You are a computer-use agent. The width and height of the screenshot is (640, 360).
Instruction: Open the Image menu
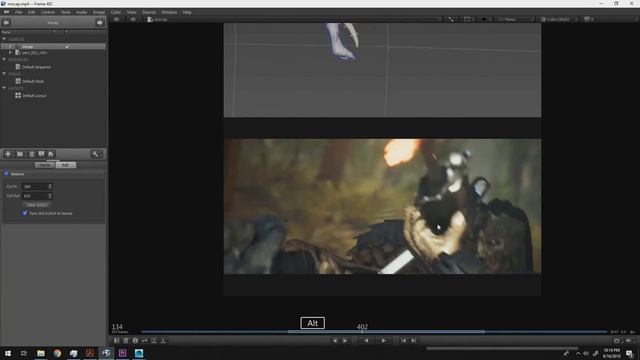click(99, 12)
